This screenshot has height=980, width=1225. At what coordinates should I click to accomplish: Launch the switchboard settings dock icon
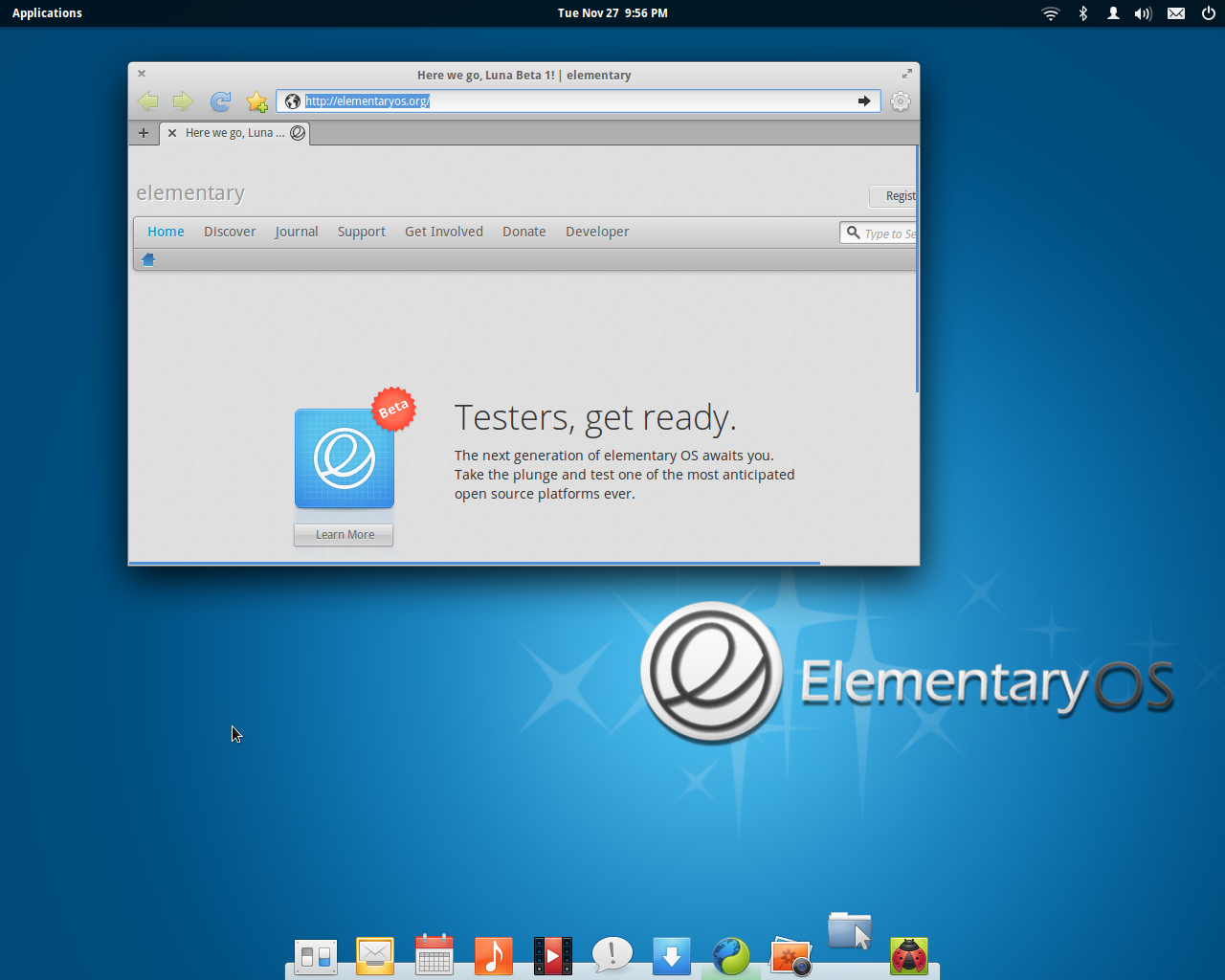[316, 956]
